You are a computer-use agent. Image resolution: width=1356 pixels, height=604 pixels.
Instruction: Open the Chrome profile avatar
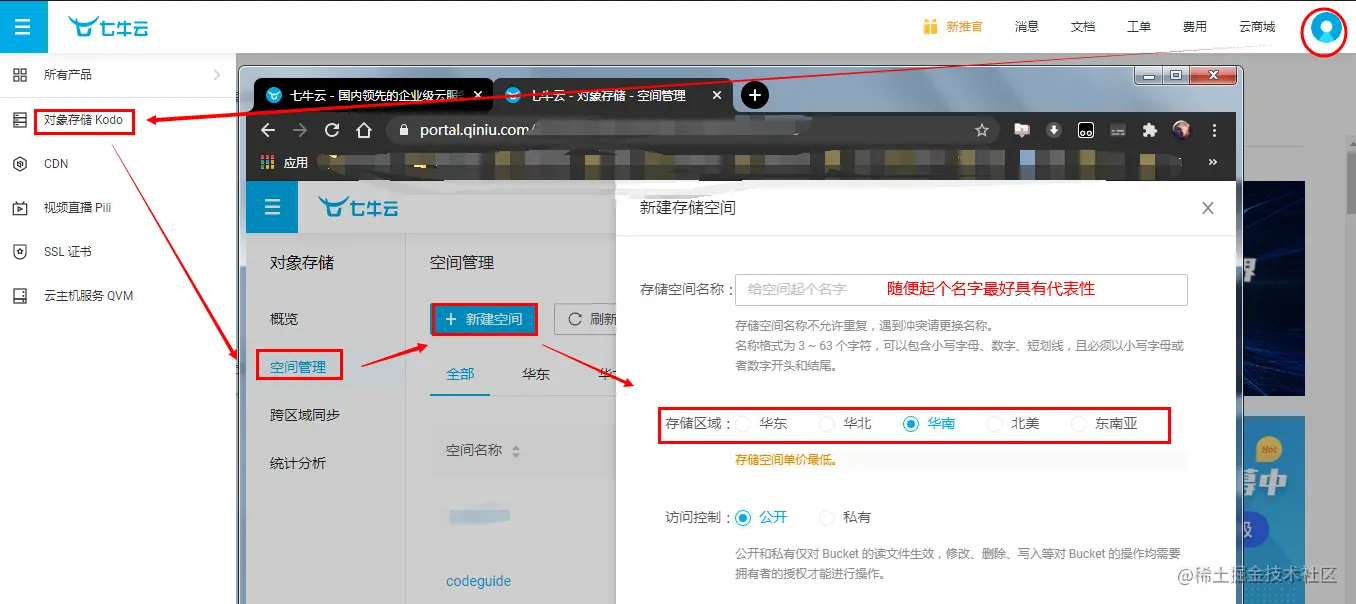pos(1182,130)
